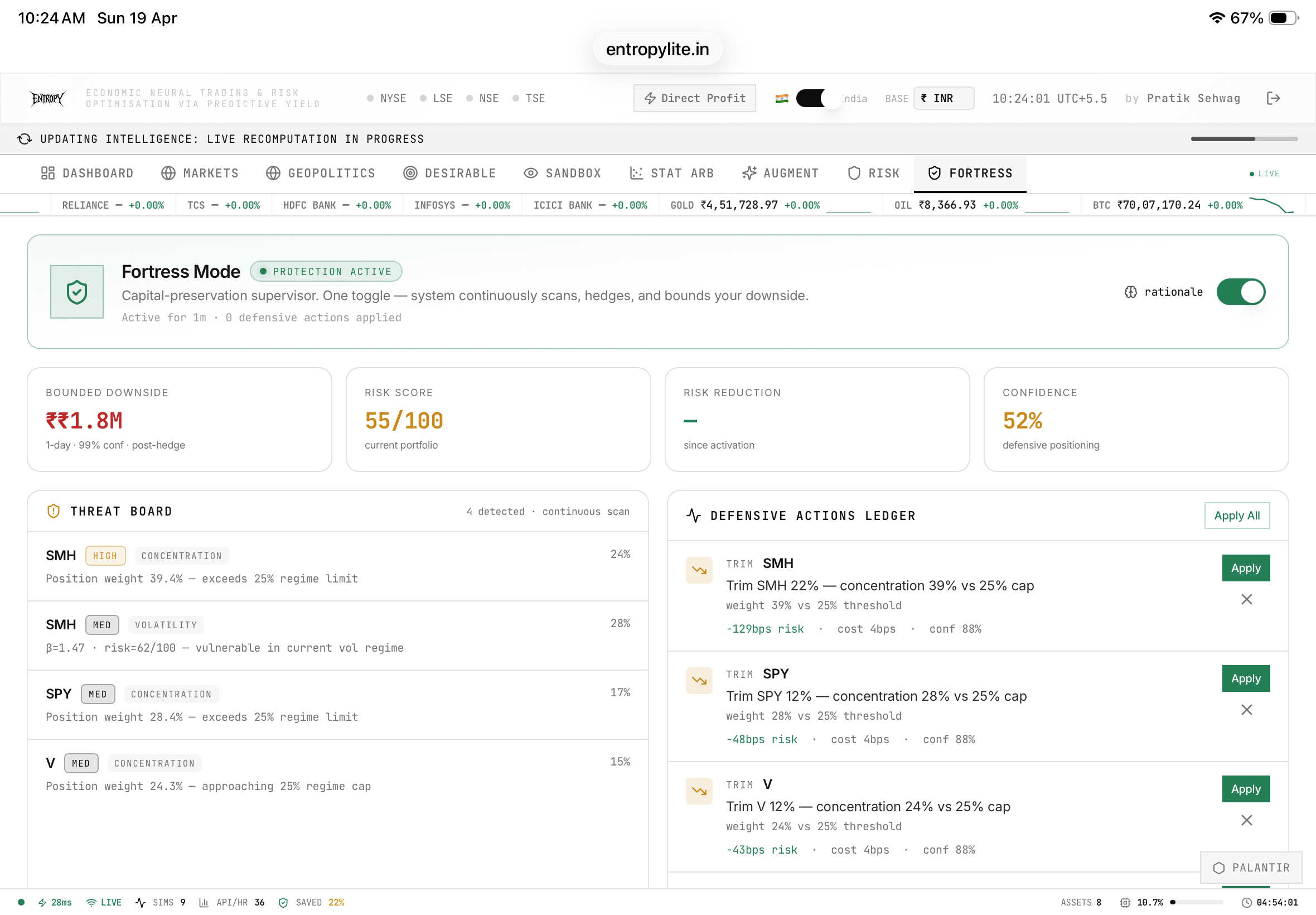Dismiss the TRIM SMH action

click(1246, 599)
